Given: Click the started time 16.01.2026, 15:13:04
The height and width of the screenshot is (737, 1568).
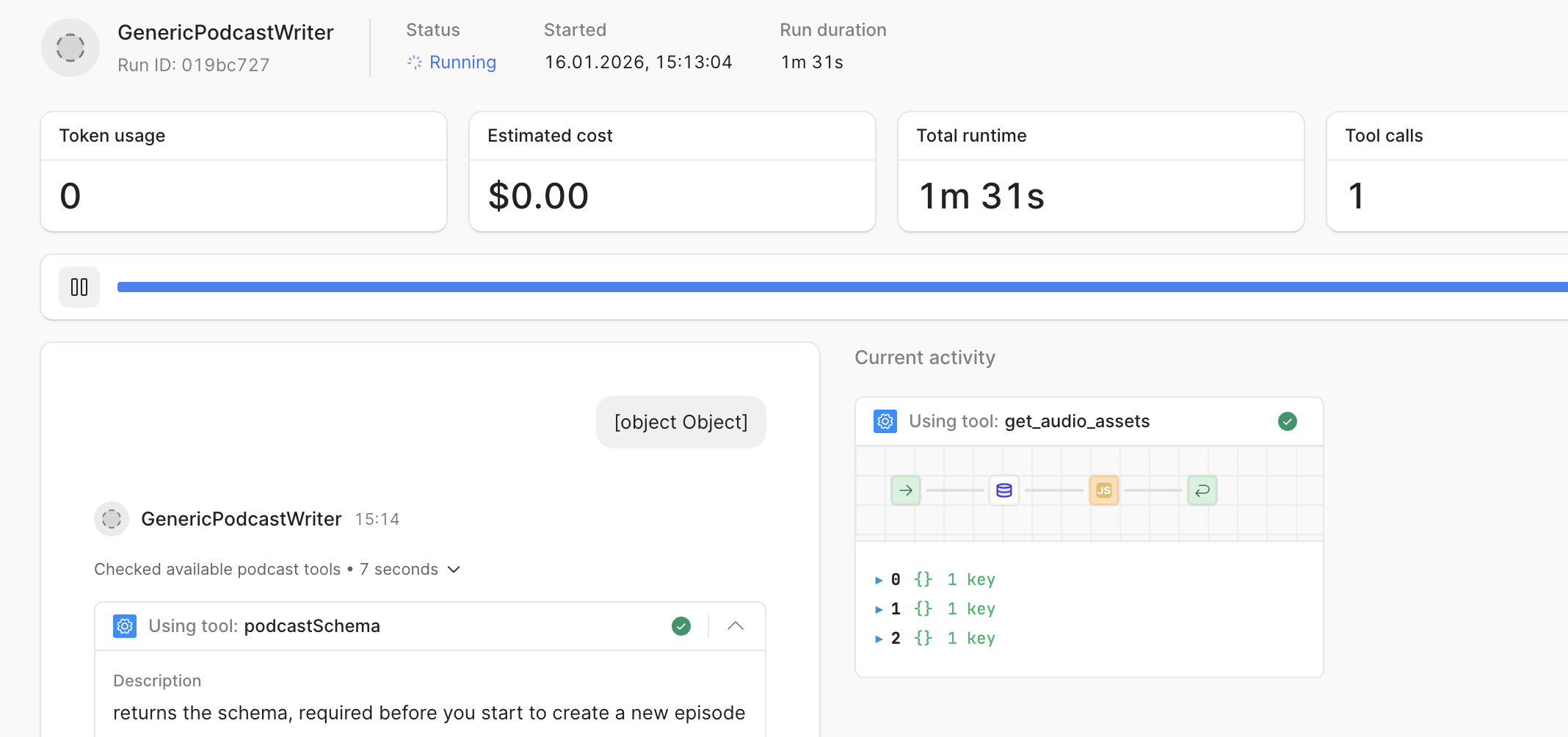Looking at the screenshot, I should (x=639, y=62).
